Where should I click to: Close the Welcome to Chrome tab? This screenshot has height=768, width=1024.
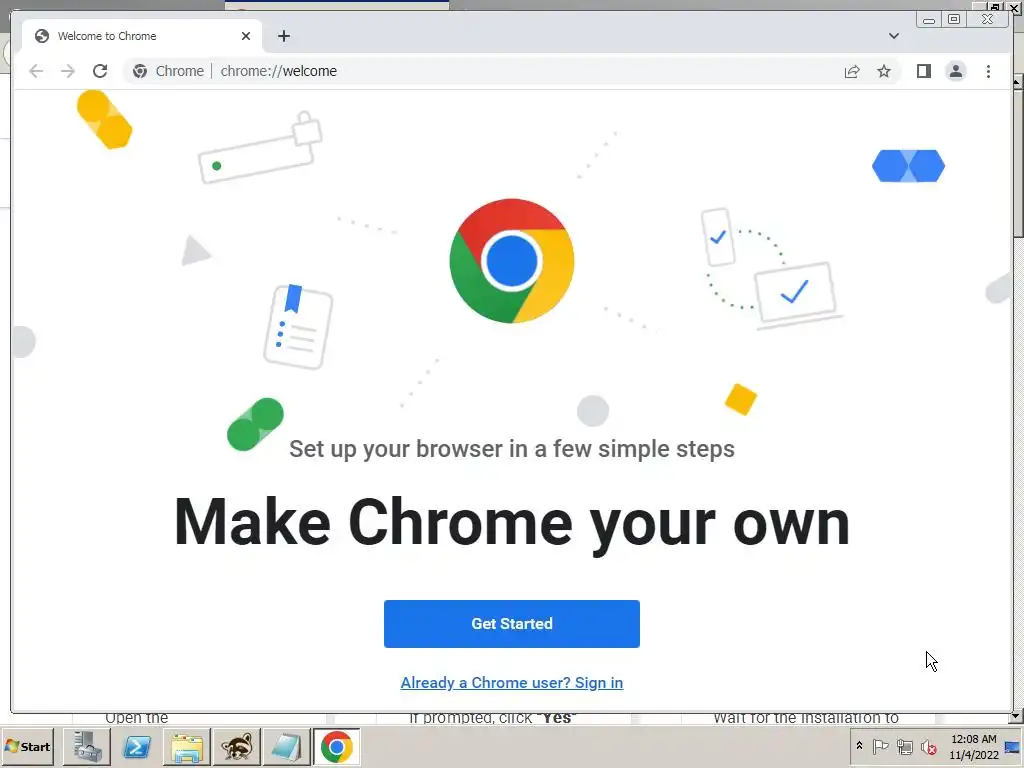point(246,36)
